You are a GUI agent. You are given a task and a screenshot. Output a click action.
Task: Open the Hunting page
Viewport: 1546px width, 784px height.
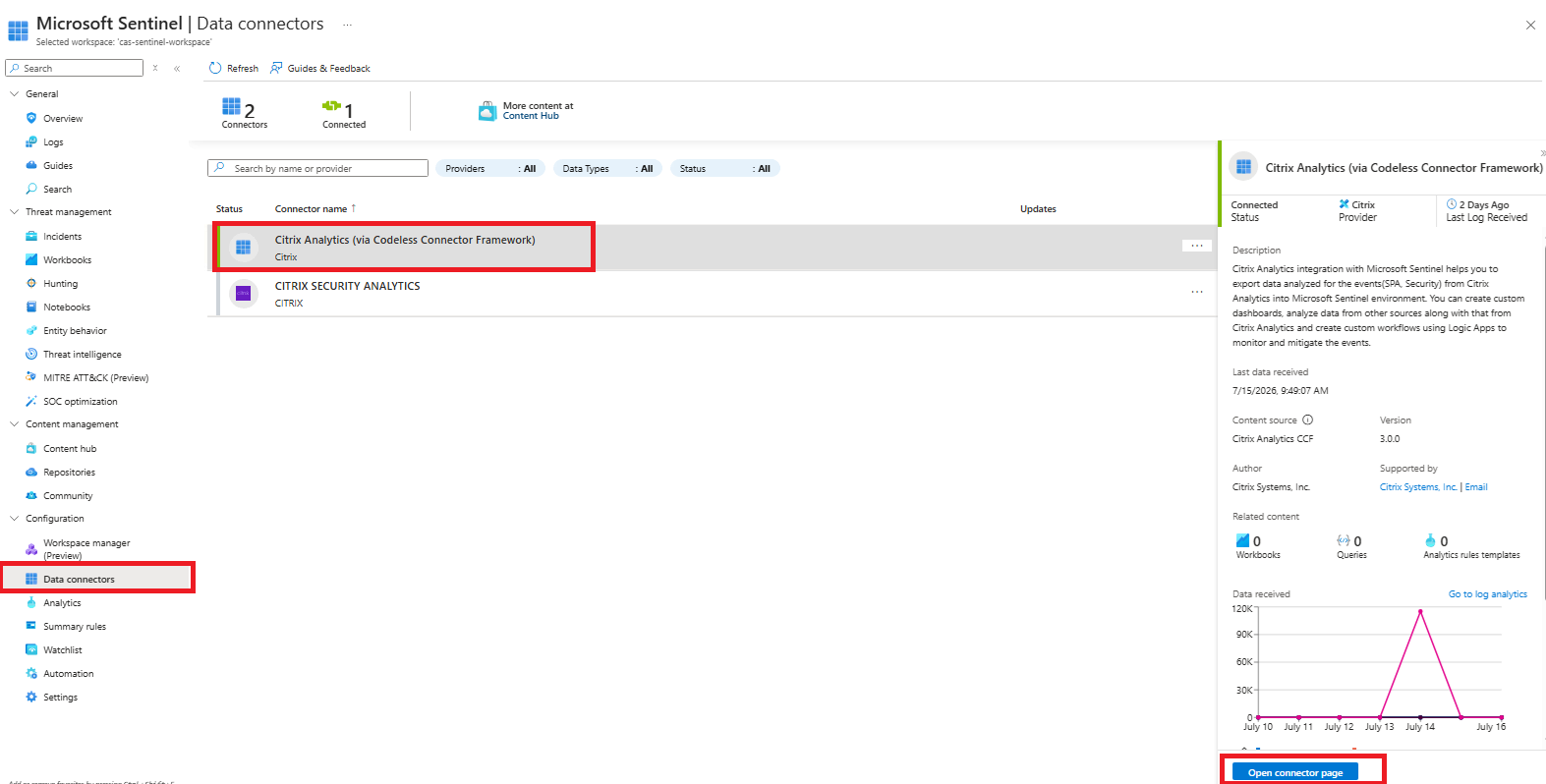pyautogui.click(x=60, y=284)
